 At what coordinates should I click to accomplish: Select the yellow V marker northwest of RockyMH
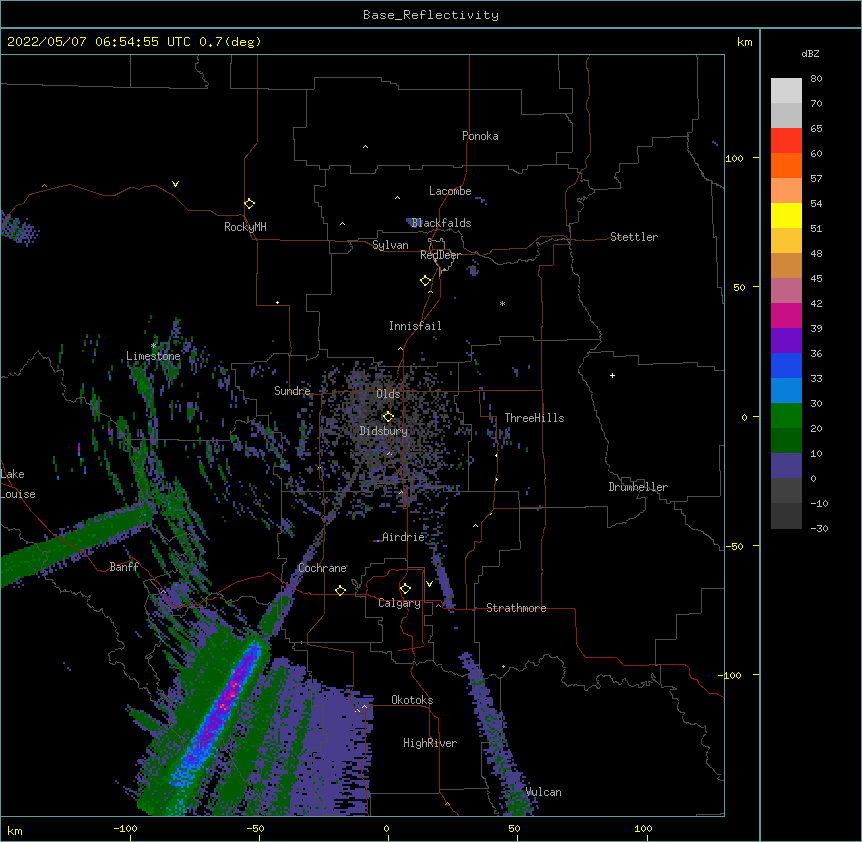[x=175, y=184]
